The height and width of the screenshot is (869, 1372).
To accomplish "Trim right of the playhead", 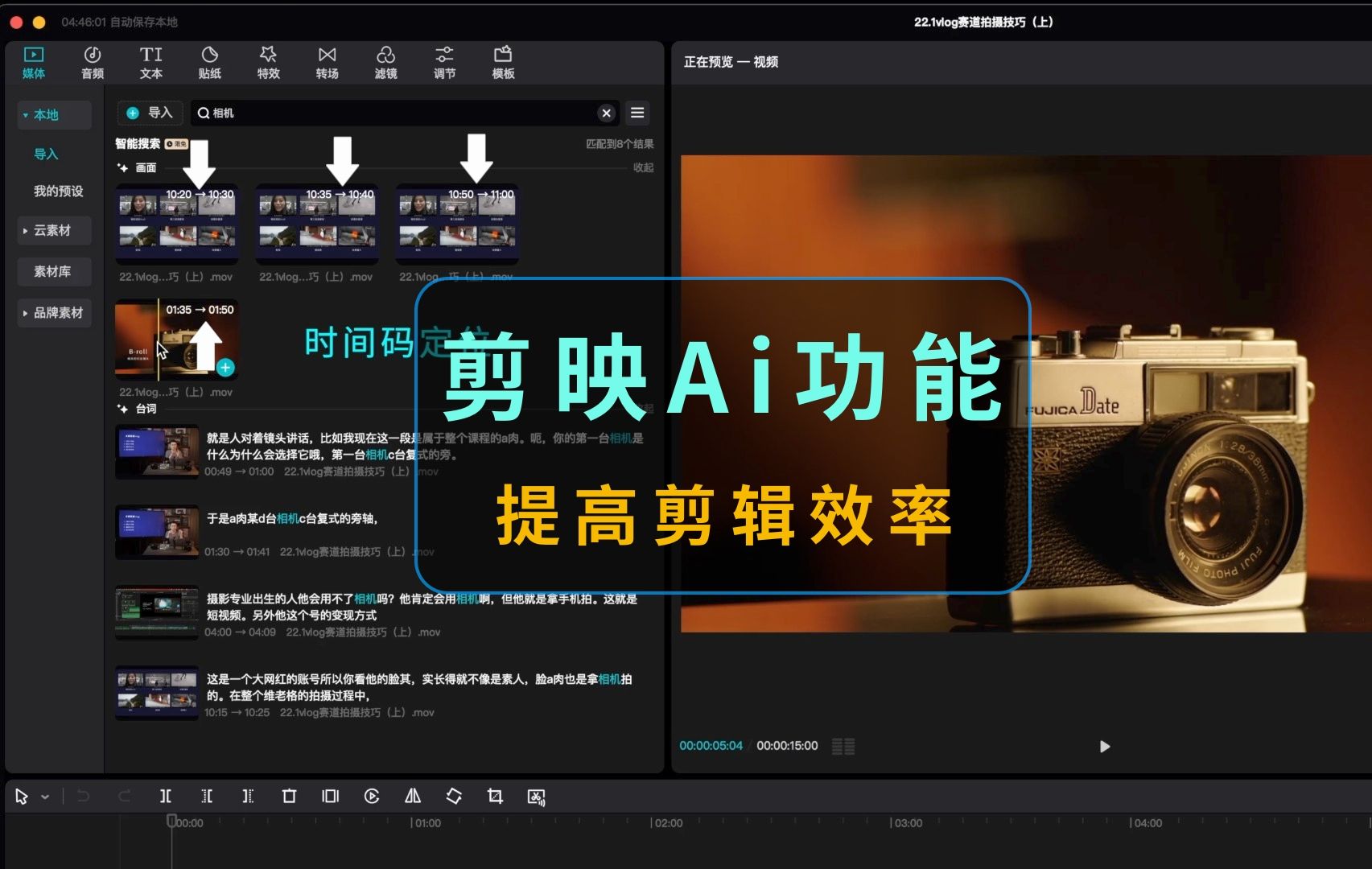I will [248, 797].
